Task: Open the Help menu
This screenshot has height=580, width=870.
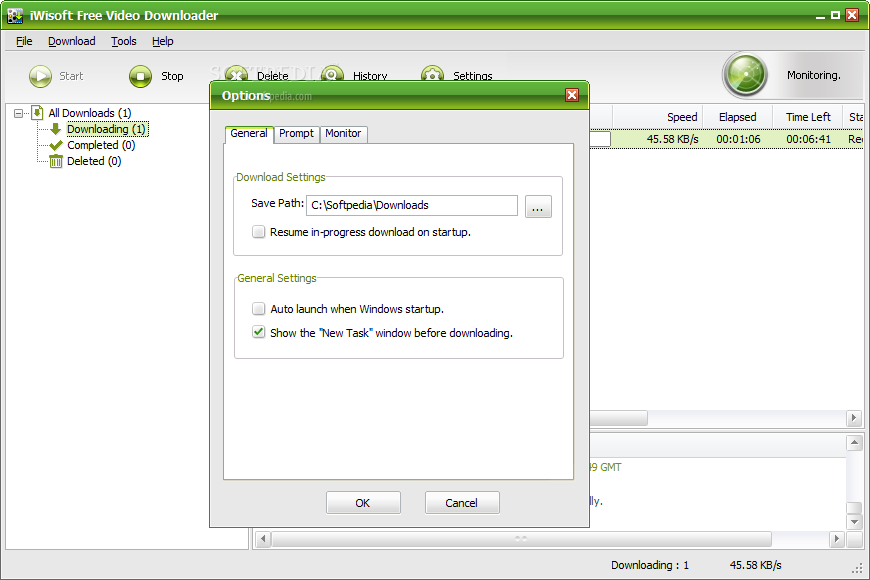Action: tap(163, 41)
